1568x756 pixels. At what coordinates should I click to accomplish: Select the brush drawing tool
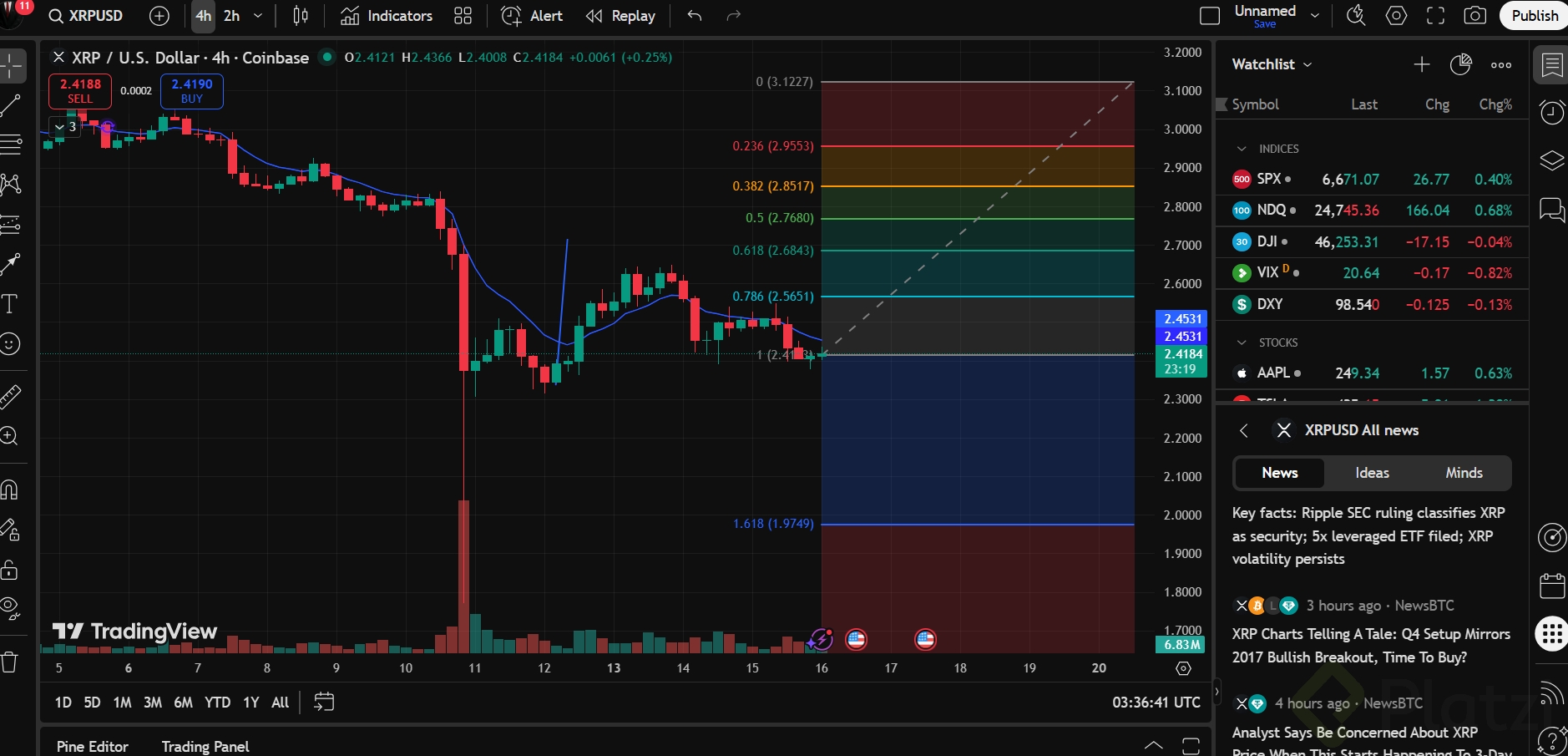pyautogui.click(x=10, y=264)
